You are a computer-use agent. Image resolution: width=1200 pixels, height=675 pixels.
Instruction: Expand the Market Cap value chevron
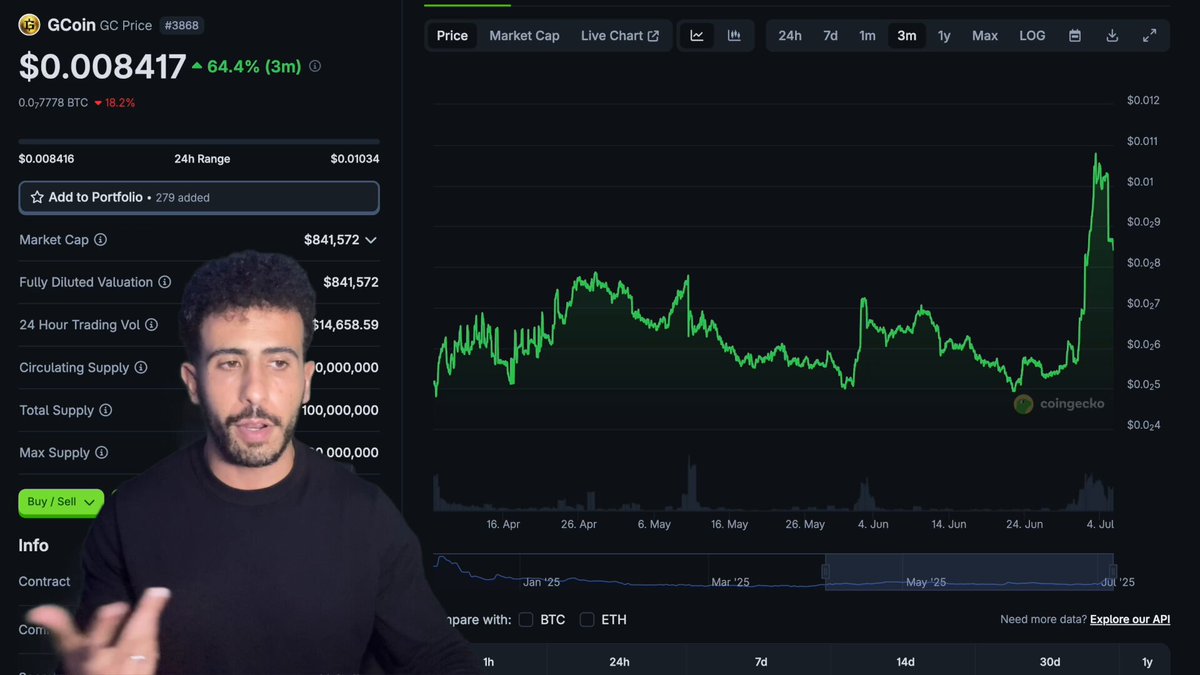pos(371,240)
